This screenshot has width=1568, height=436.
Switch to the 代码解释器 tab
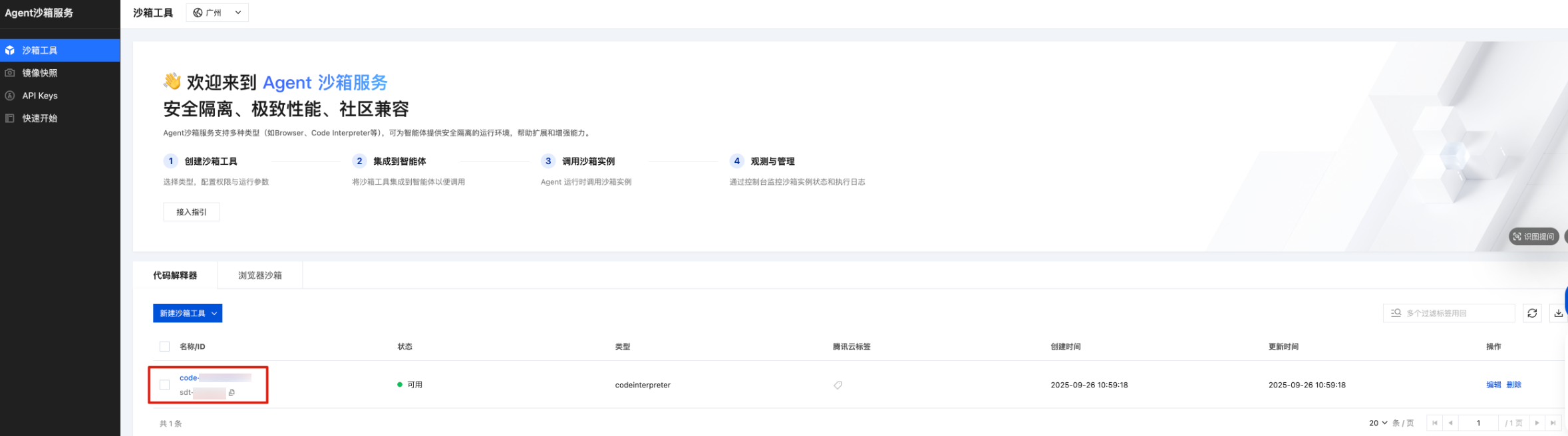coord(175,275)
